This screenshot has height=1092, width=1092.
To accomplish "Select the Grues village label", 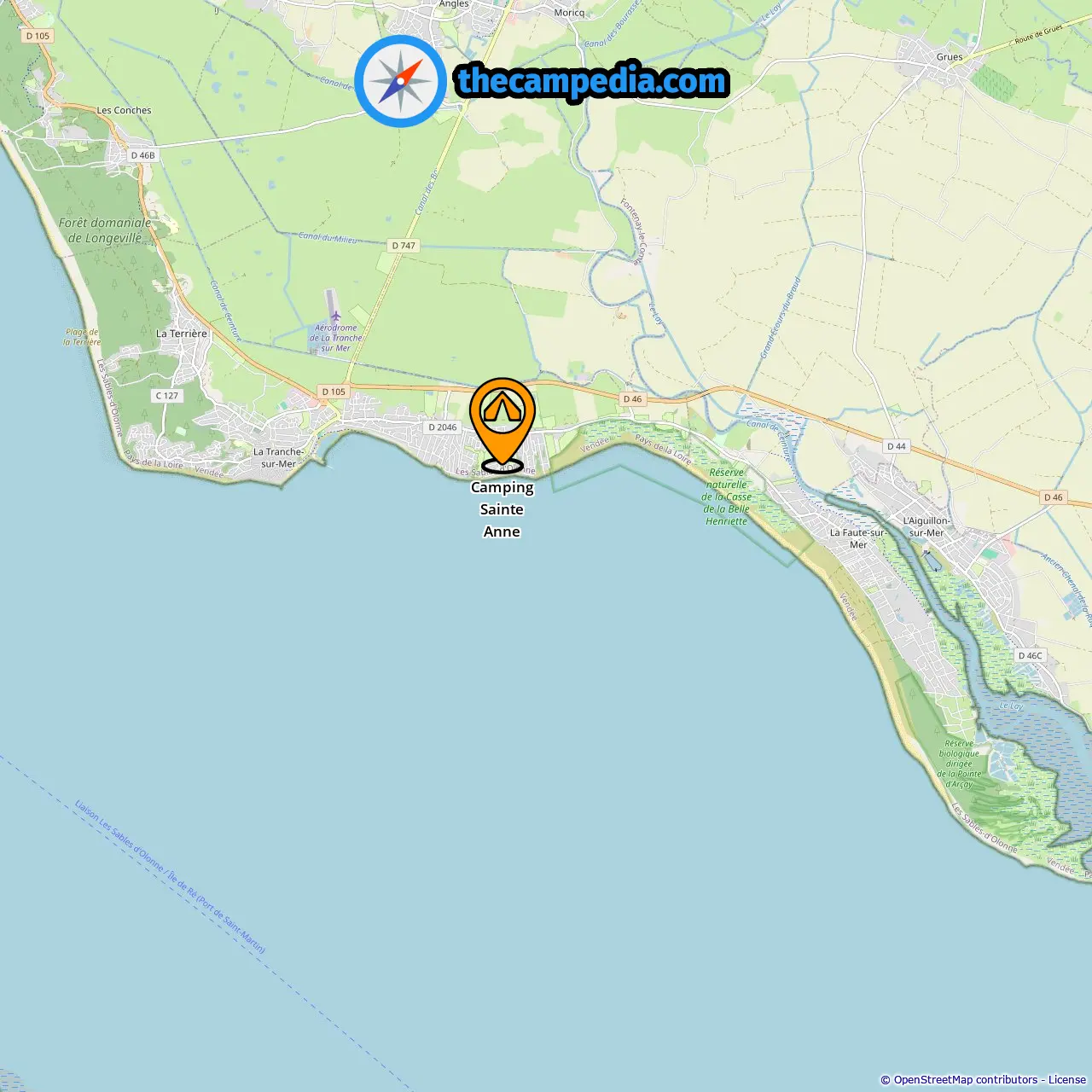I will (x=950, y=57).
